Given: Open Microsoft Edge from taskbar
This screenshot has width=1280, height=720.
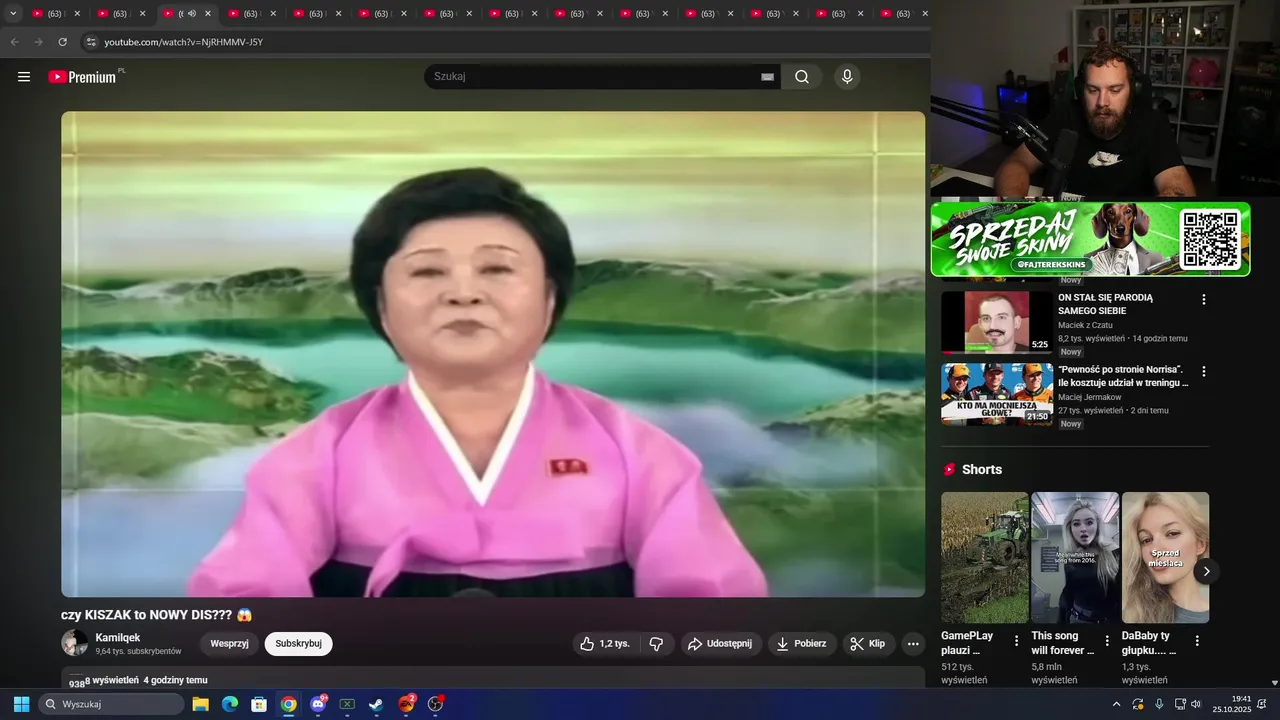Looking at the screenshot, I should coord(230,704).
